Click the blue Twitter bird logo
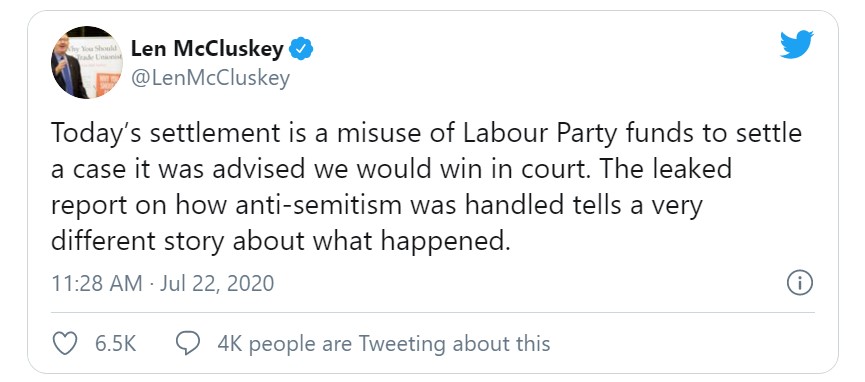The image size is (865, 382). pos(797,44)
